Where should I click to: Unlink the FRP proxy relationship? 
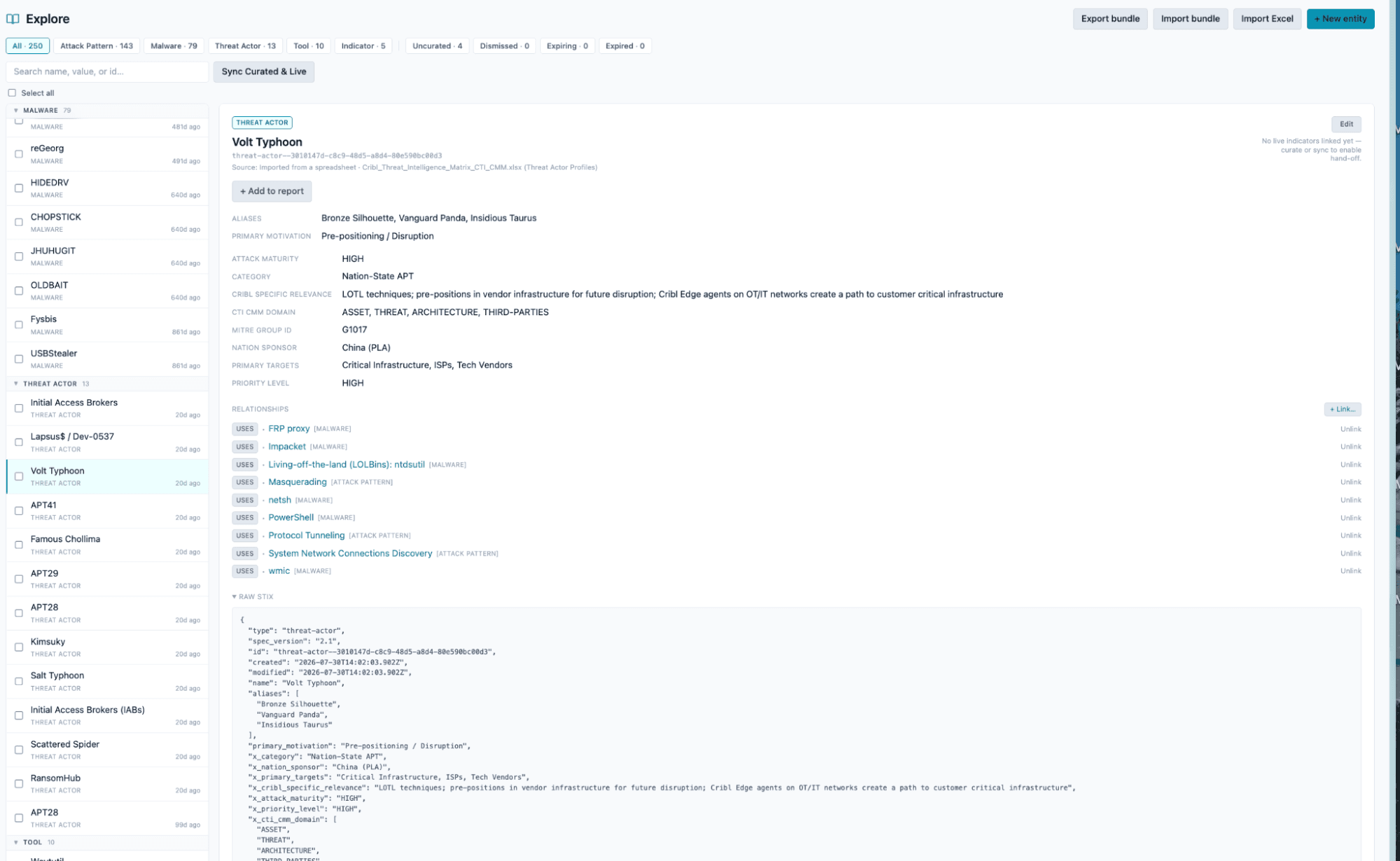(x=1350, y=429)
